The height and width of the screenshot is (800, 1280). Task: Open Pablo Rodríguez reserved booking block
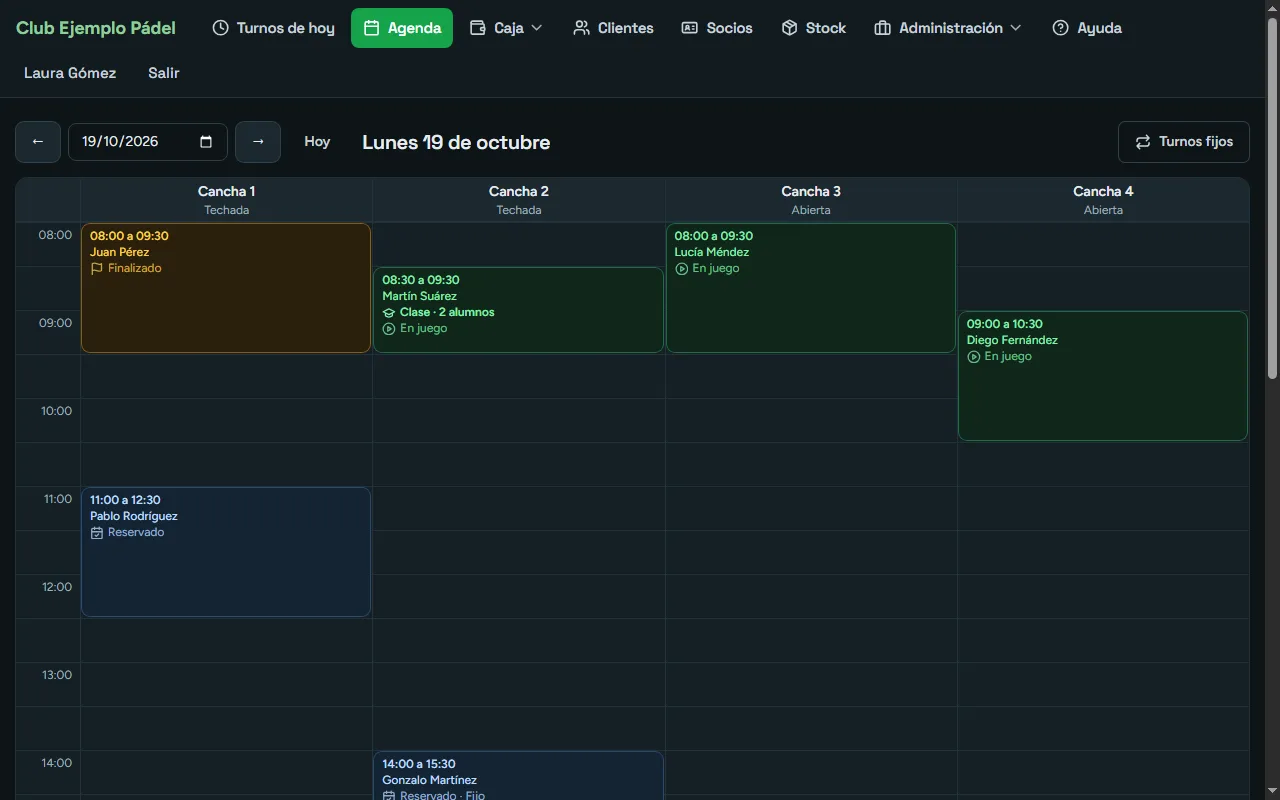(226, 552)
